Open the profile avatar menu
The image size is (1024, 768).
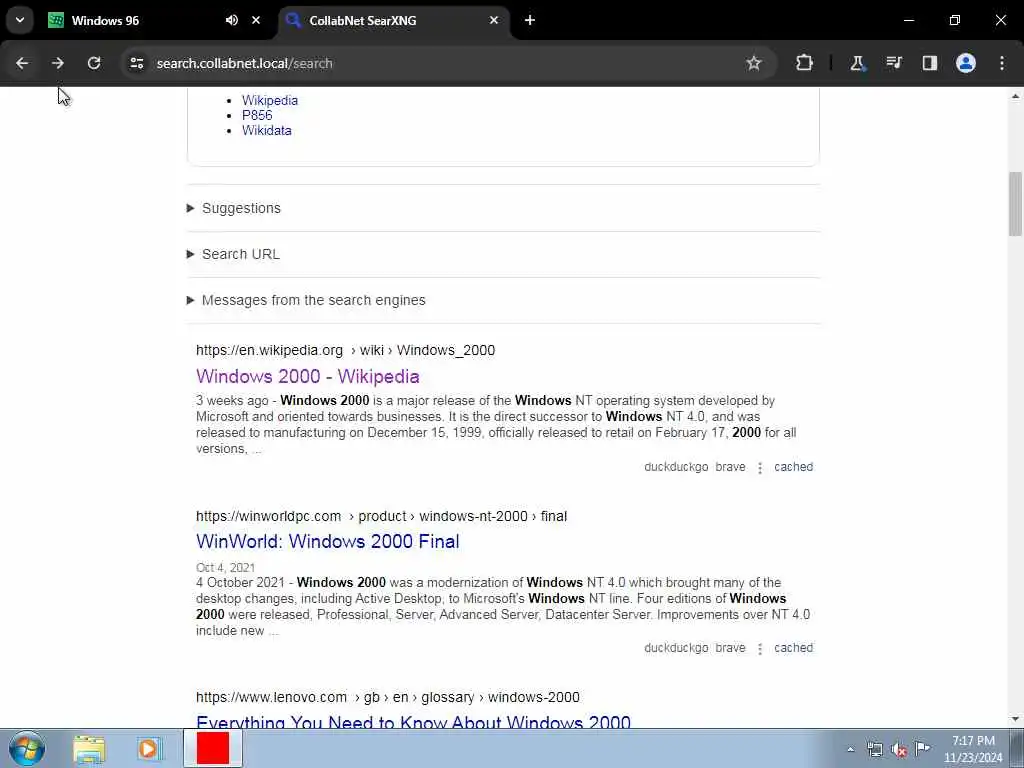click(x=965, y=63)
